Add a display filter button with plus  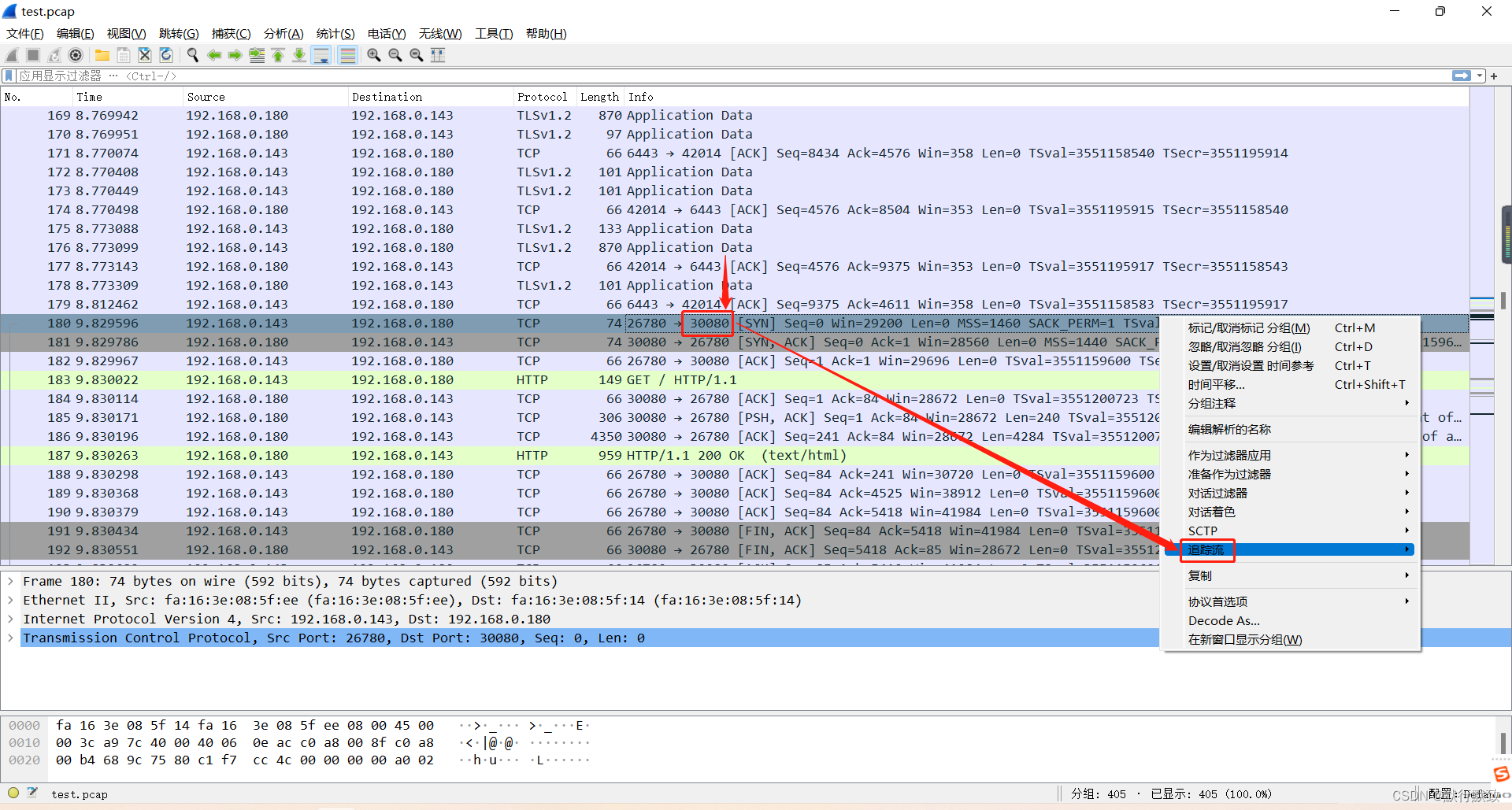pos(1494,76)
